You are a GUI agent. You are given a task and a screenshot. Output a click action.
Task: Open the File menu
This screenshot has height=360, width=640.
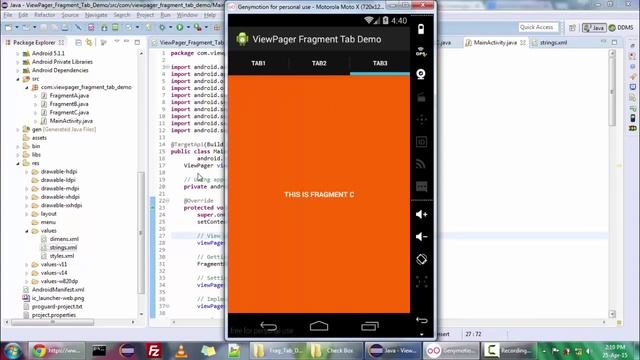[x=8, y=15]
